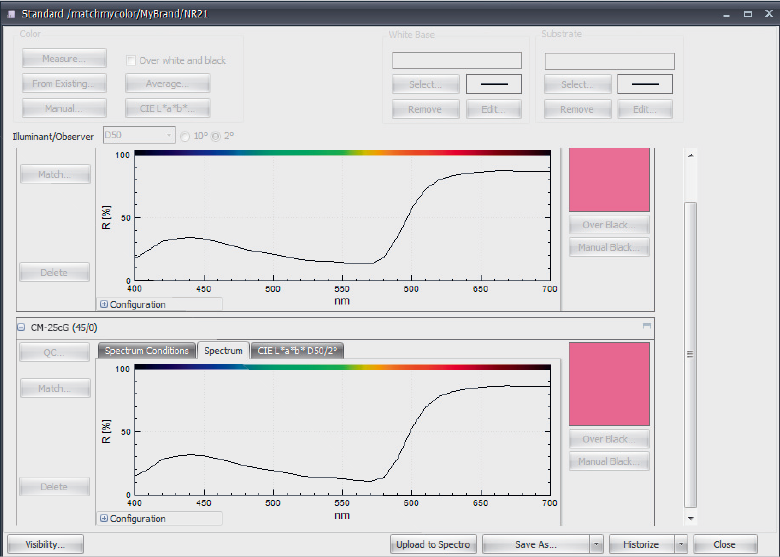Select the 10° observer radio button
Image resolution: width=780 pixels, height=557 pixels.
(185, 136)
